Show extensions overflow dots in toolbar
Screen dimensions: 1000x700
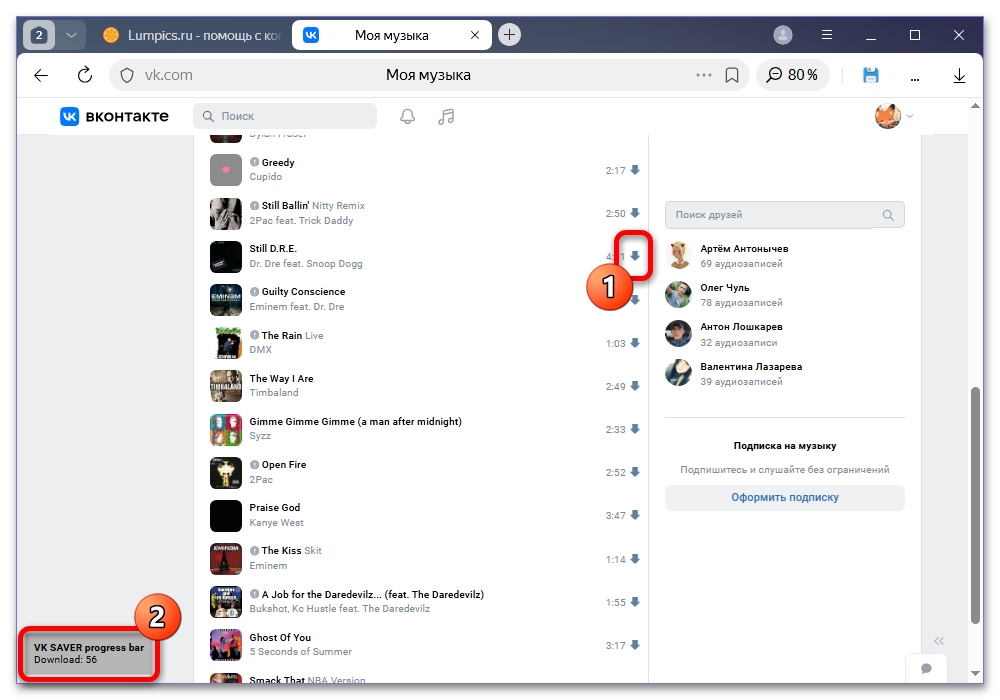point(915,78)
